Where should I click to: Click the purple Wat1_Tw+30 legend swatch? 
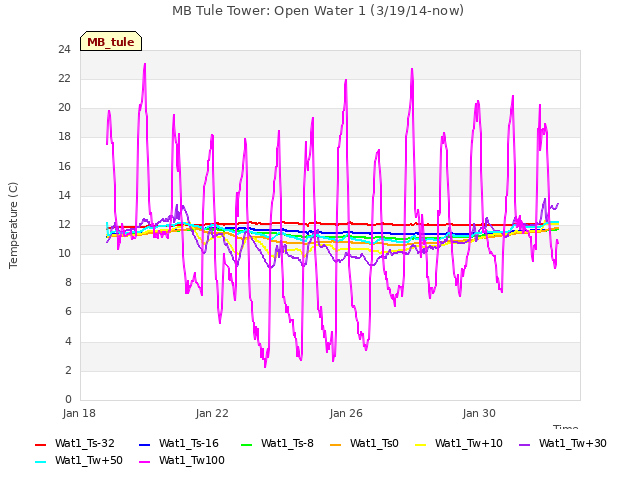[524, 444]
